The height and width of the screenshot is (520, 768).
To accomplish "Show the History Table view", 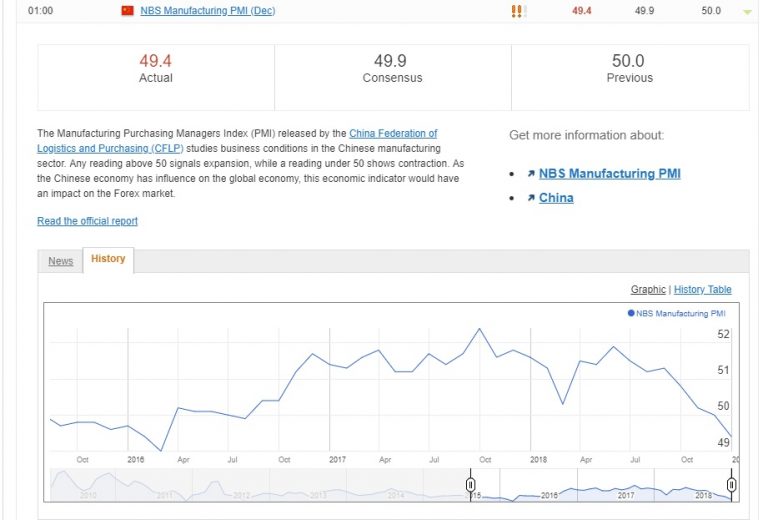I will tap(703, 290).
